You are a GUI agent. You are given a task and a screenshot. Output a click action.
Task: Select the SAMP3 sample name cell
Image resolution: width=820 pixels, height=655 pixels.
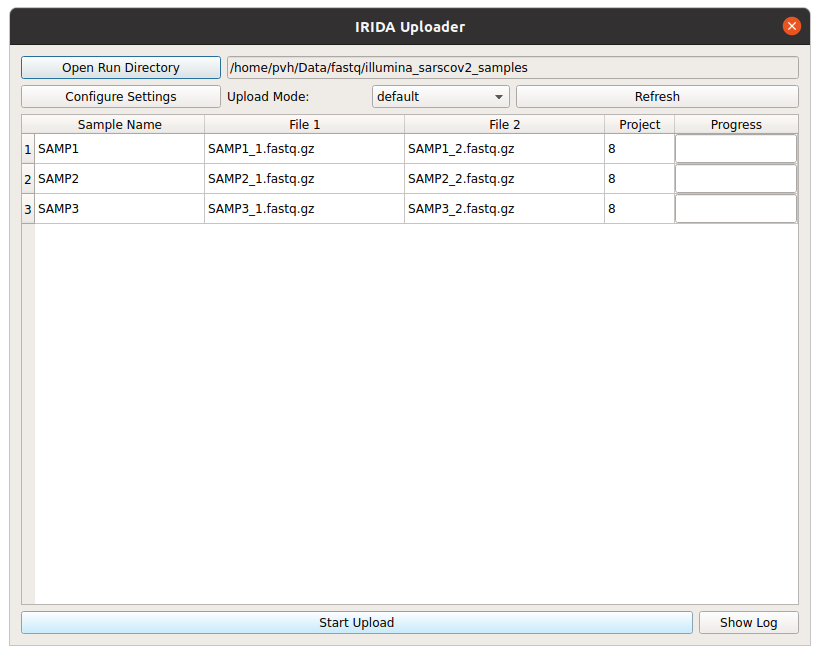point(119,209)
